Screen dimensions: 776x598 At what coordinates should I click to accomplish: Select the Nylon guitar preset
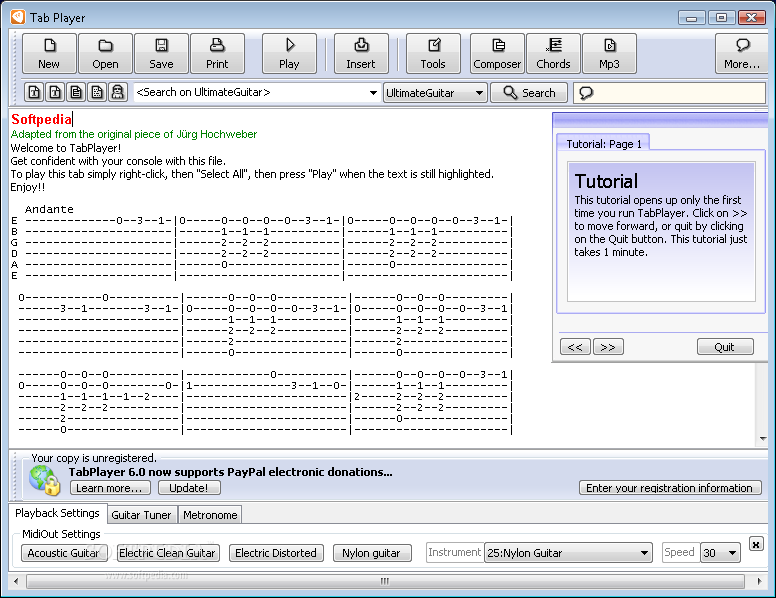(x=372, y=553)
